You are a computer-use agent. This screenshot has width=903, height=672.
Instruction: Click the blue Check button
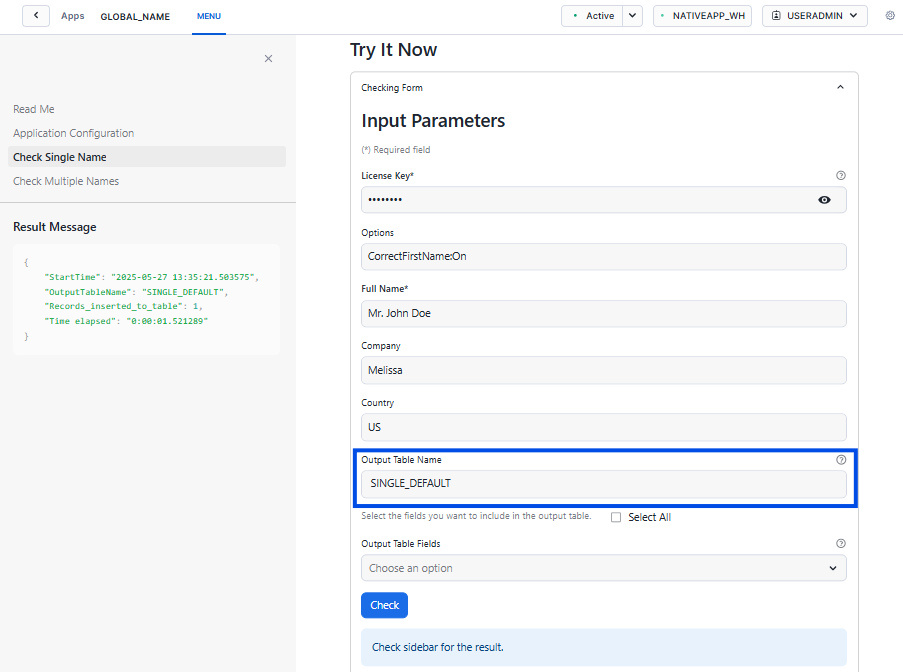384,605
